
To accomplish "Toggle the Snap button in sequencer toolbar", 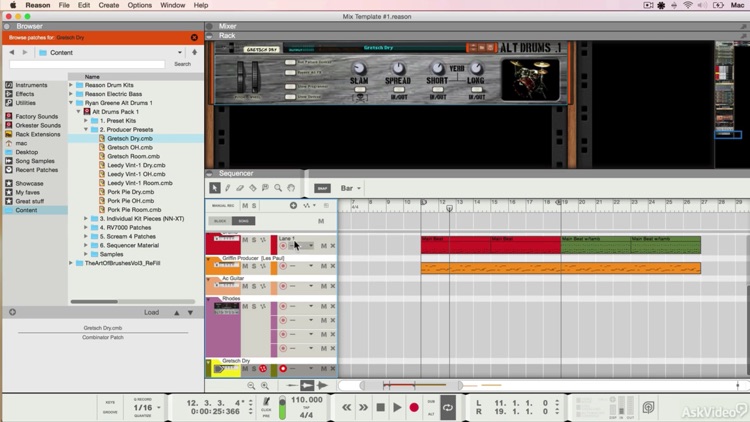I will coord(322,188).
